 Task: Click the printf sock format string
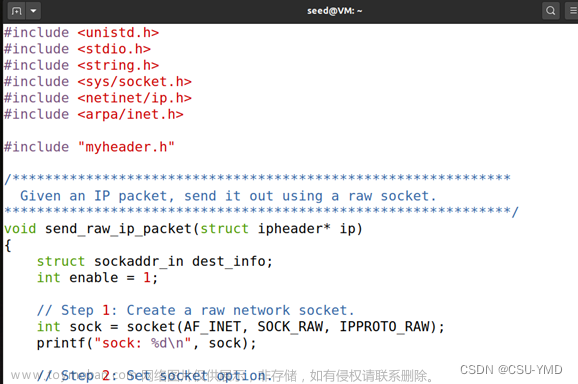pyautogui.click(x=143, y=343)
